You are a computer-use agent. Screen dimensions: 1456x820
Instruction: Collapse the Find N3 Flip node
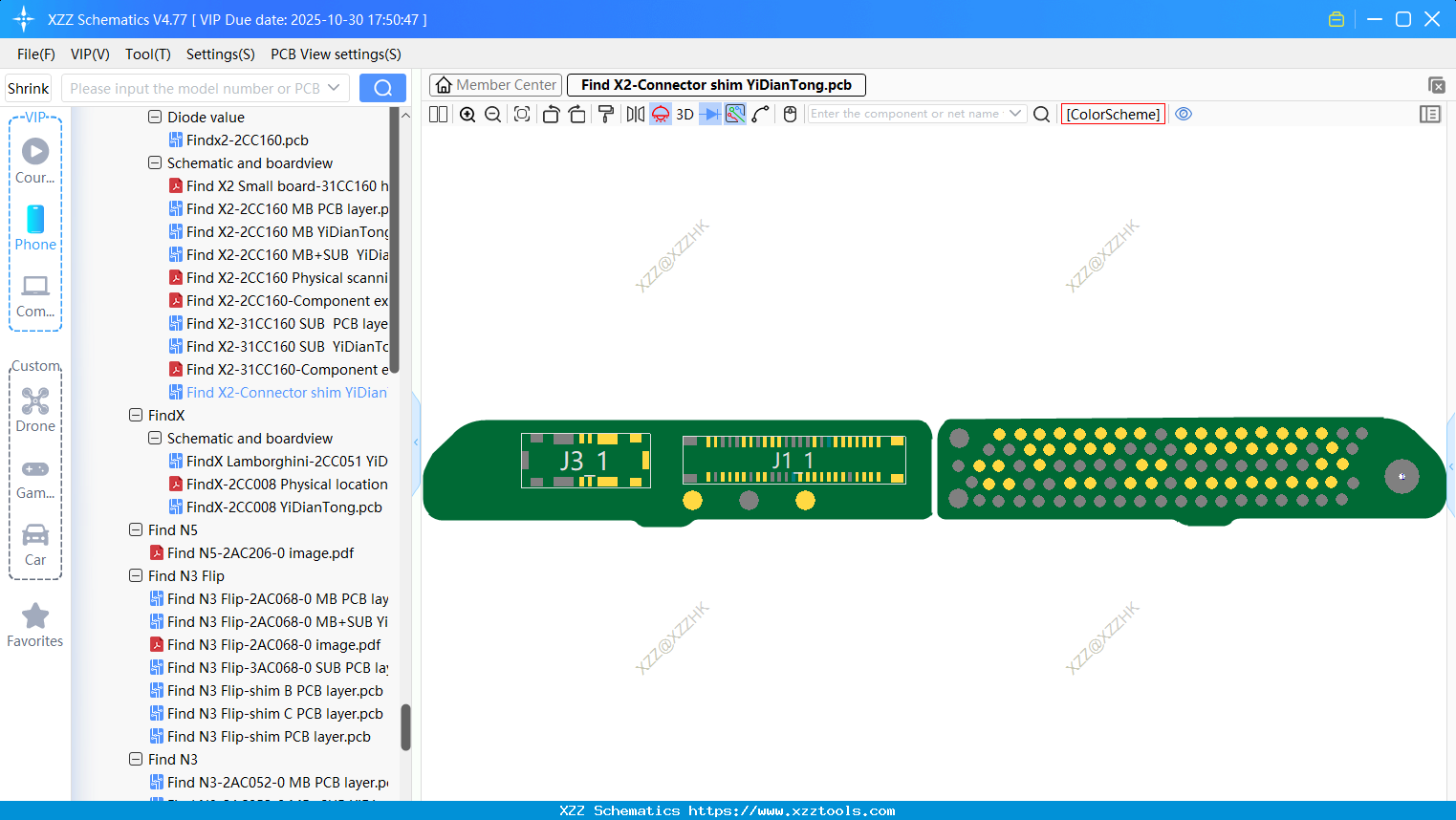(x=136, y=575)
